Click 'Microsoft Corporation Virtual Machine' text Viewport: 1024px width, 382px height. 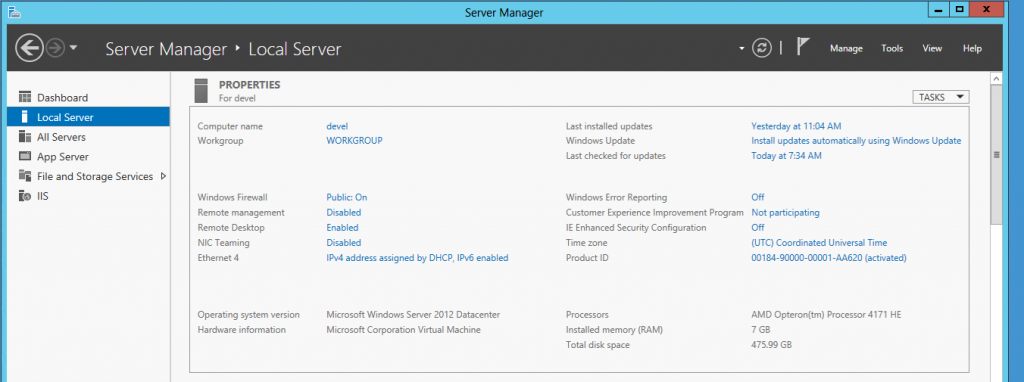(x=403, y=329)
